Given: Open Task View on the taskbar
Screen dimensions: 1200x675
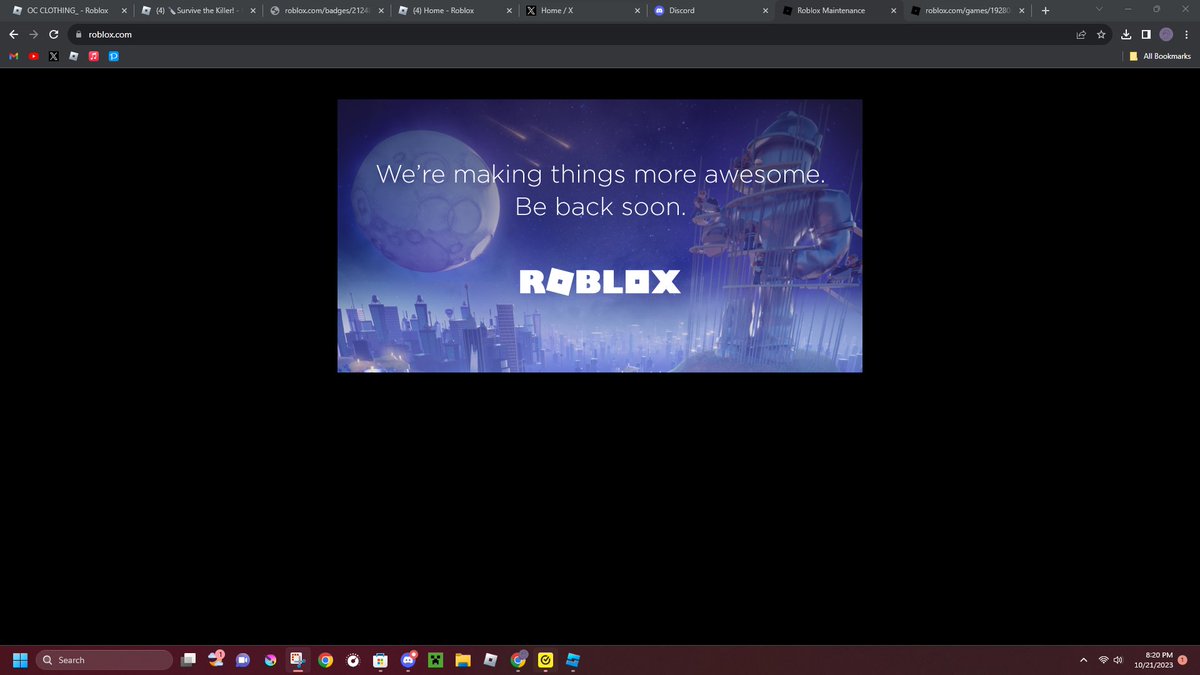Looking at the screenshot, I should click(190, 660).
